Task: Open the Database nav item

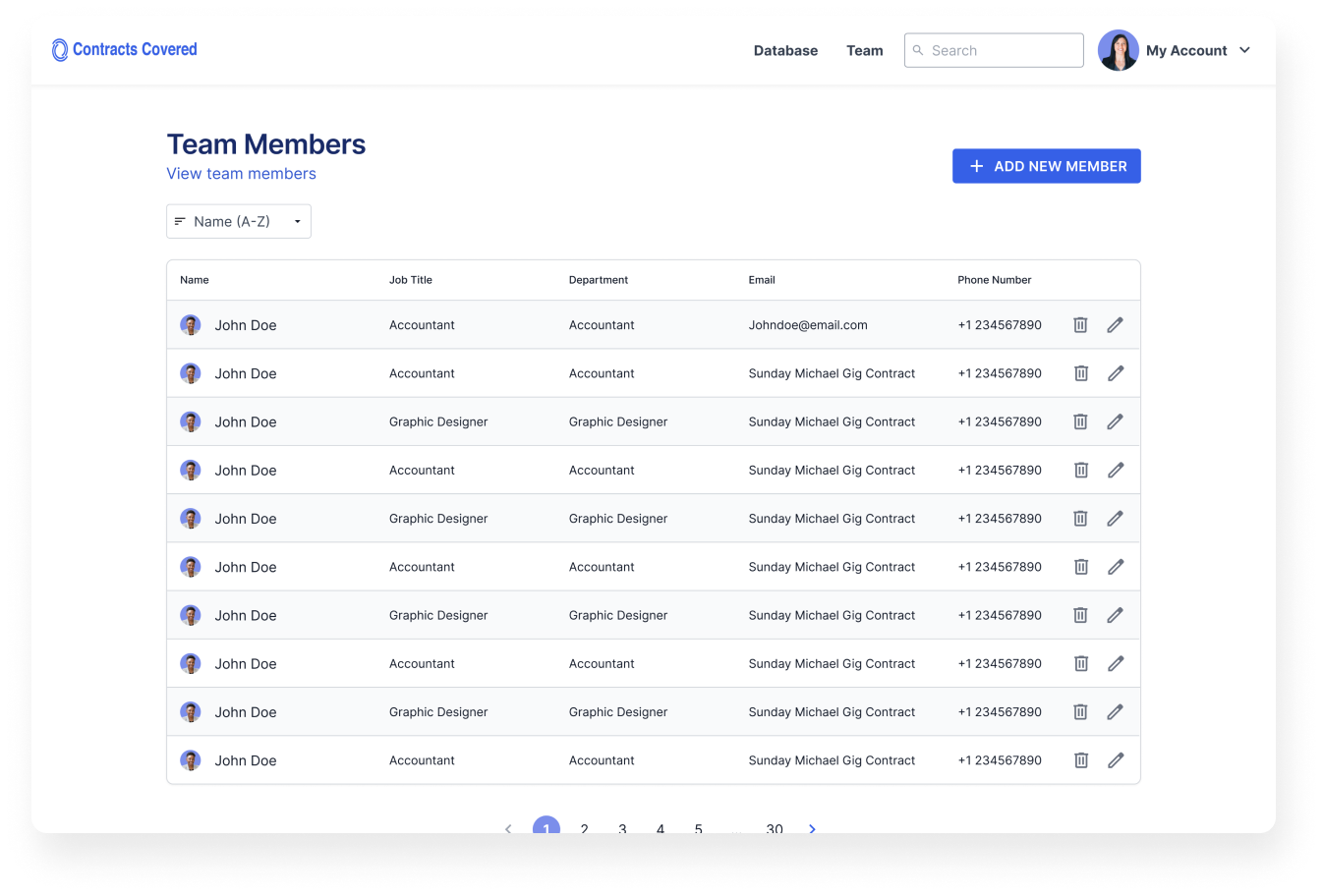Action: click(x=785, y=50)
